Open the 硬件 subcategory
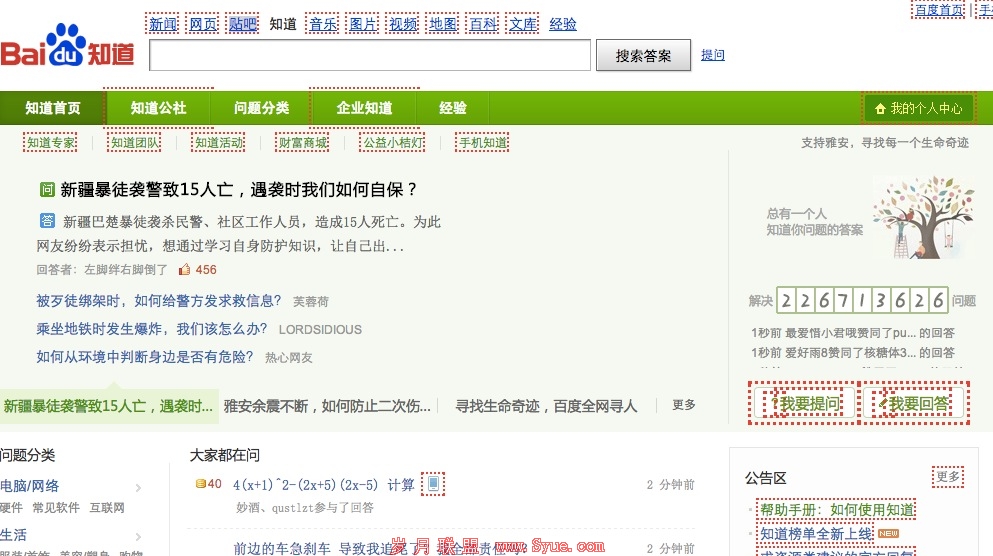 (x=11, y=508)
